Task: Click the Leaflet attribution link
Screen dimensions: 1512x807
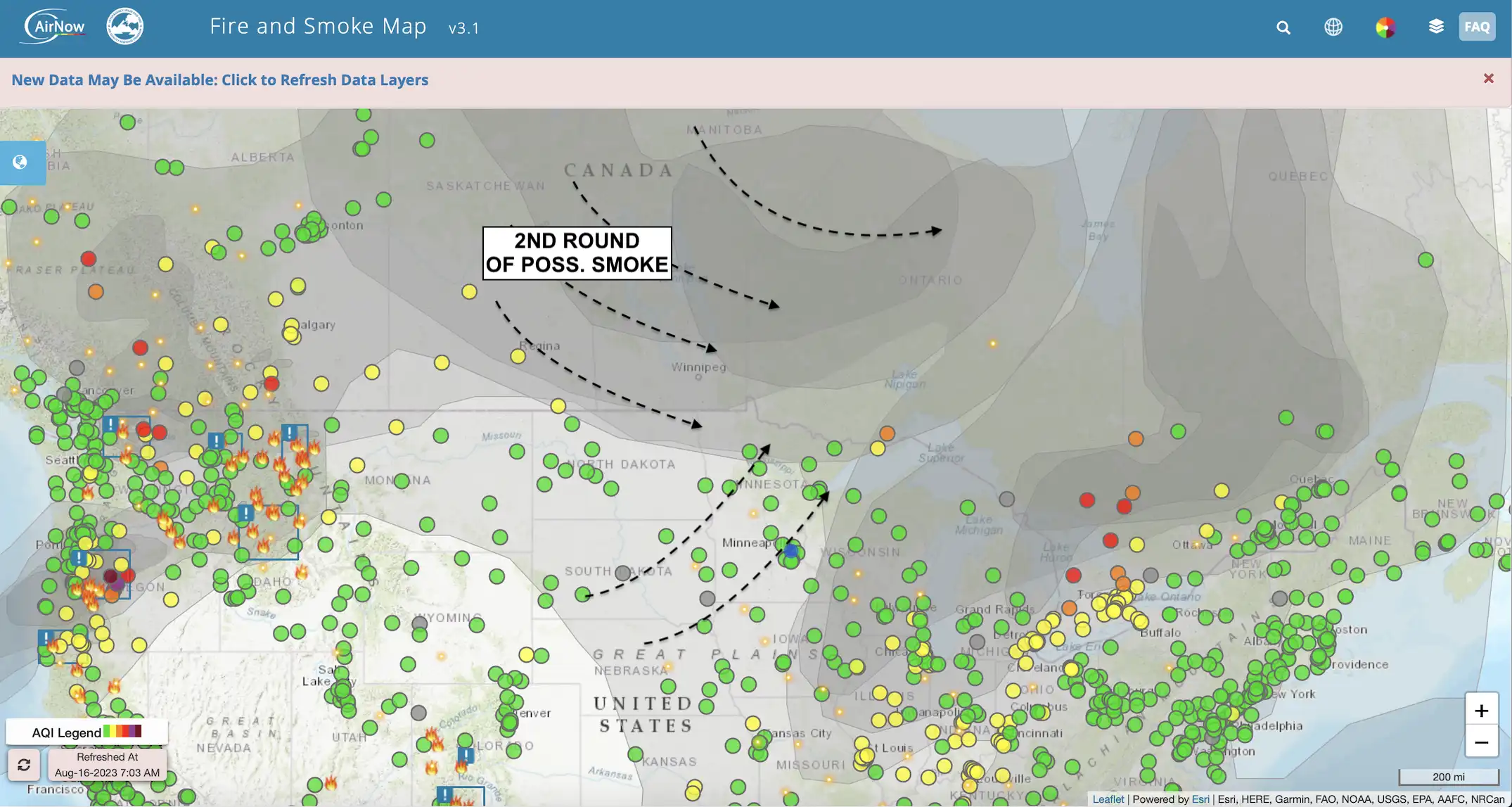Action: (1108, 799)
